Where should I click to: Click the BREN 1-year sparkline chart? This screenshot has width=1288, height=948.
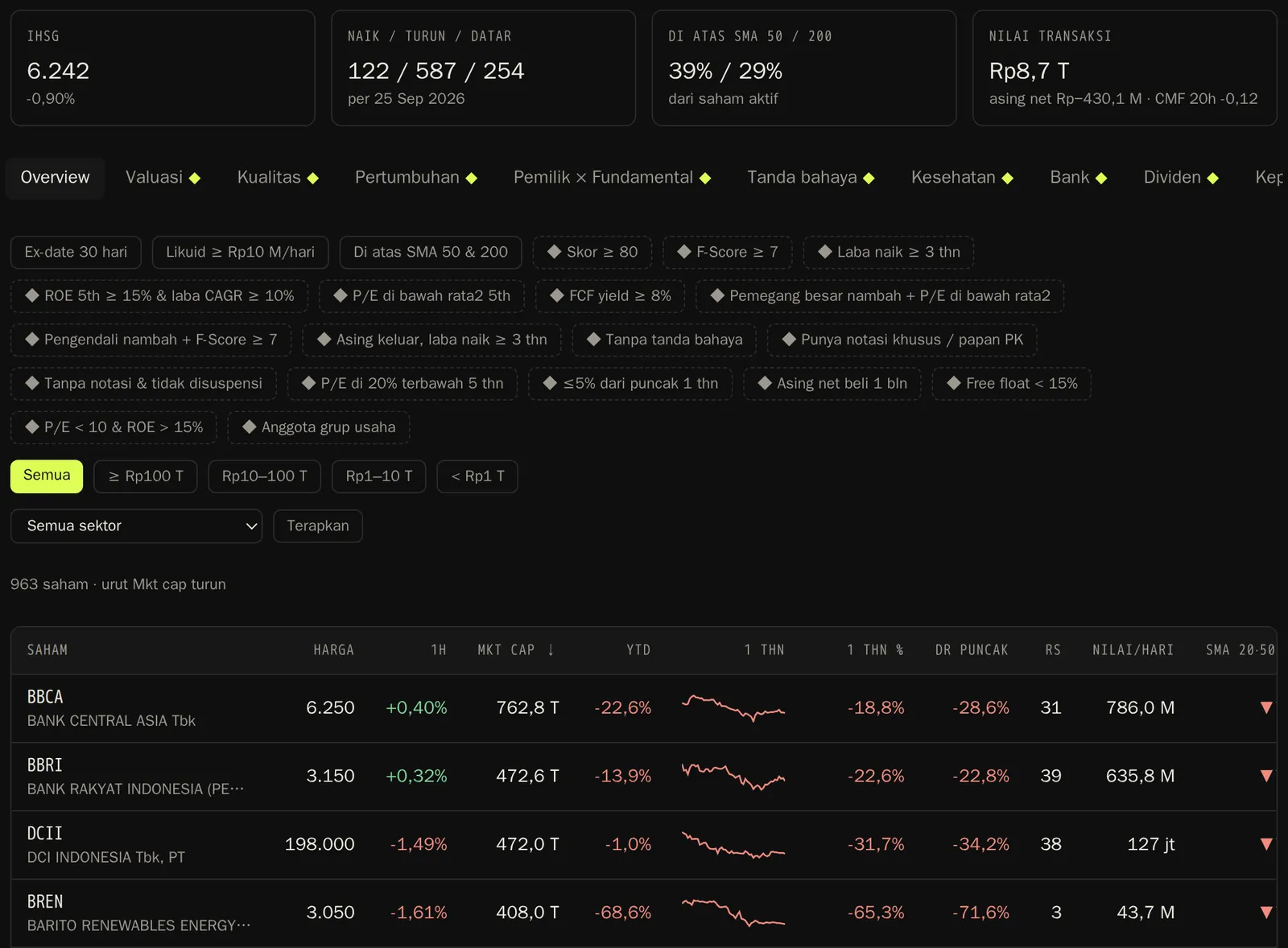[x=733, y=913]
